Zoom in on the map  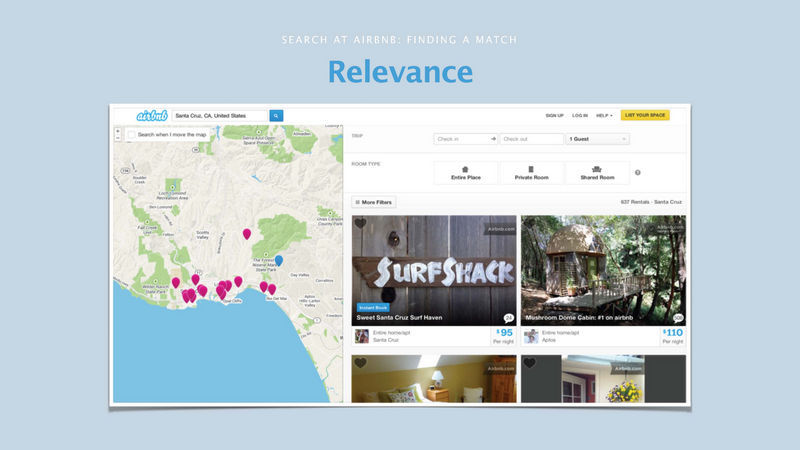click(118, 131)
